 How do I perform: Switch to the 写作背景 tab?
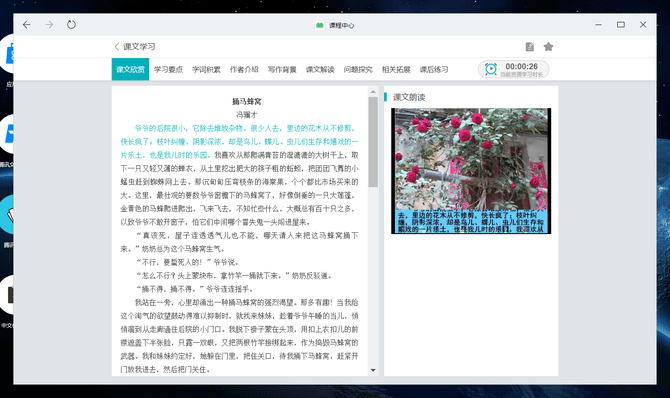[282, 69]
